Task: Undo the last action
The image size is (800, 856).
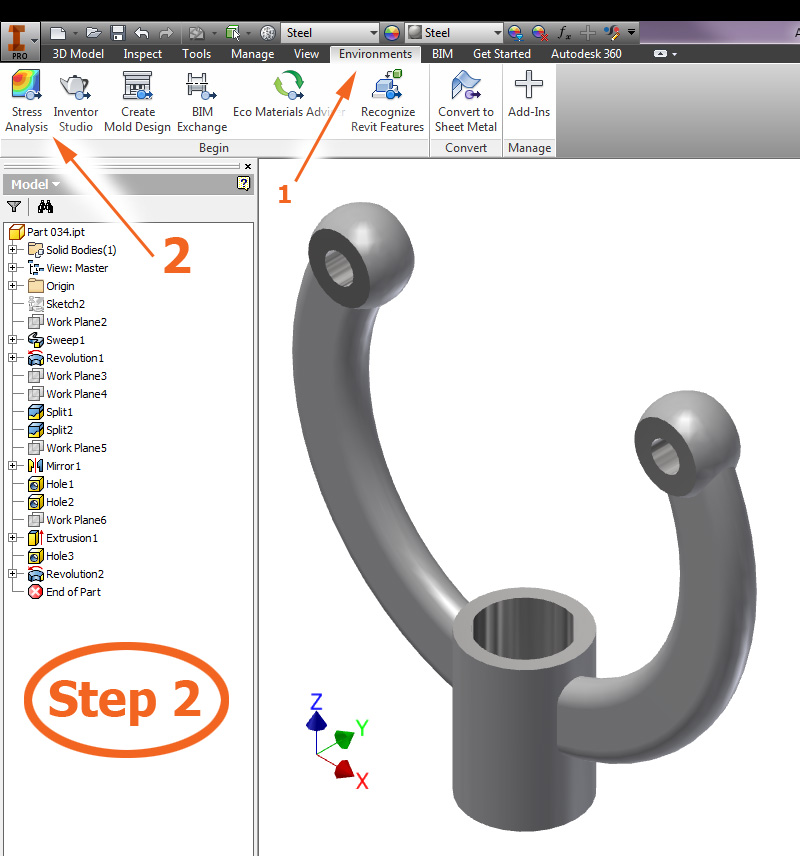Action: [x=141, y=33]
